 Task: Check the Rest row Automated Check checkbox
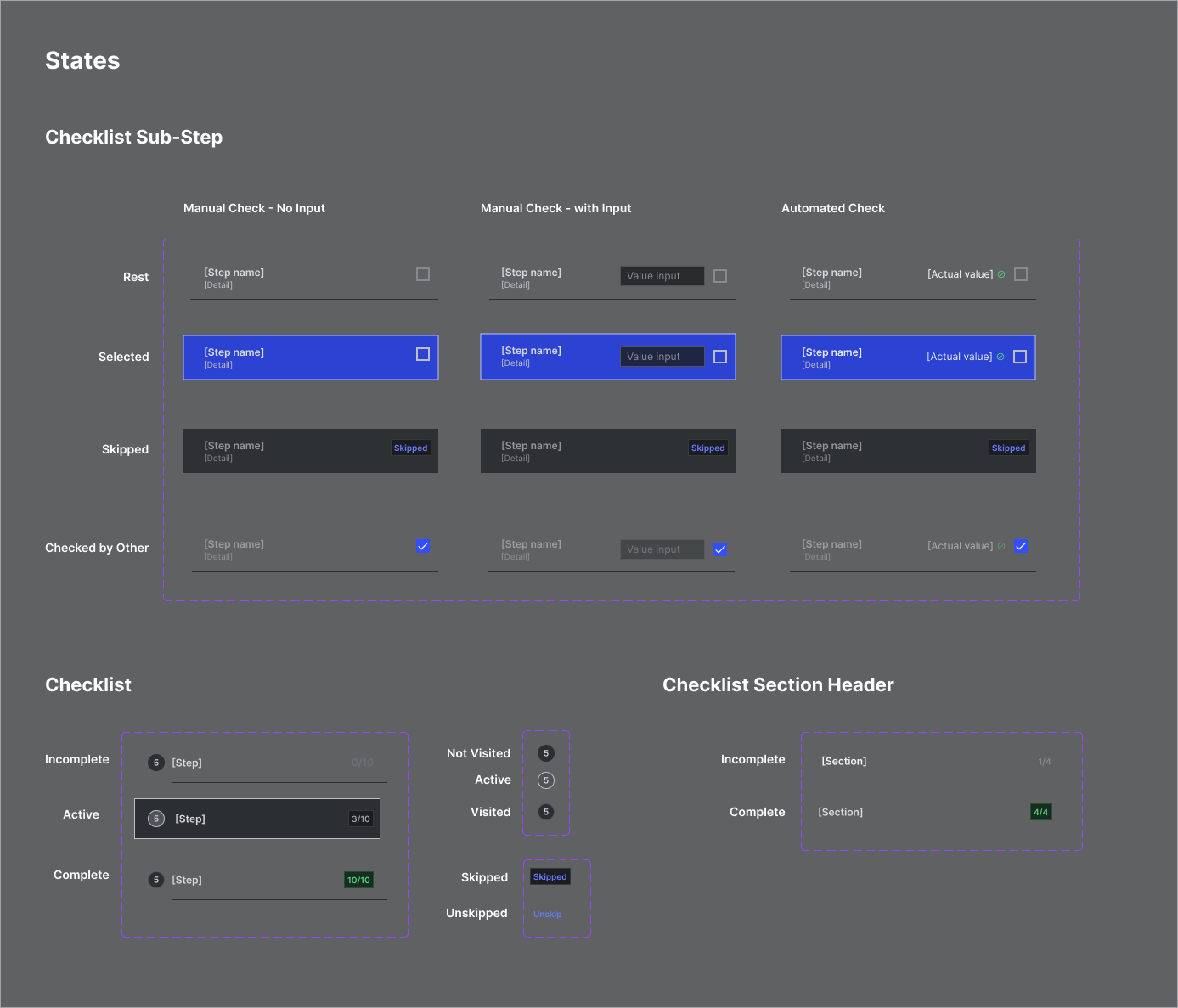click(1021, 274)
